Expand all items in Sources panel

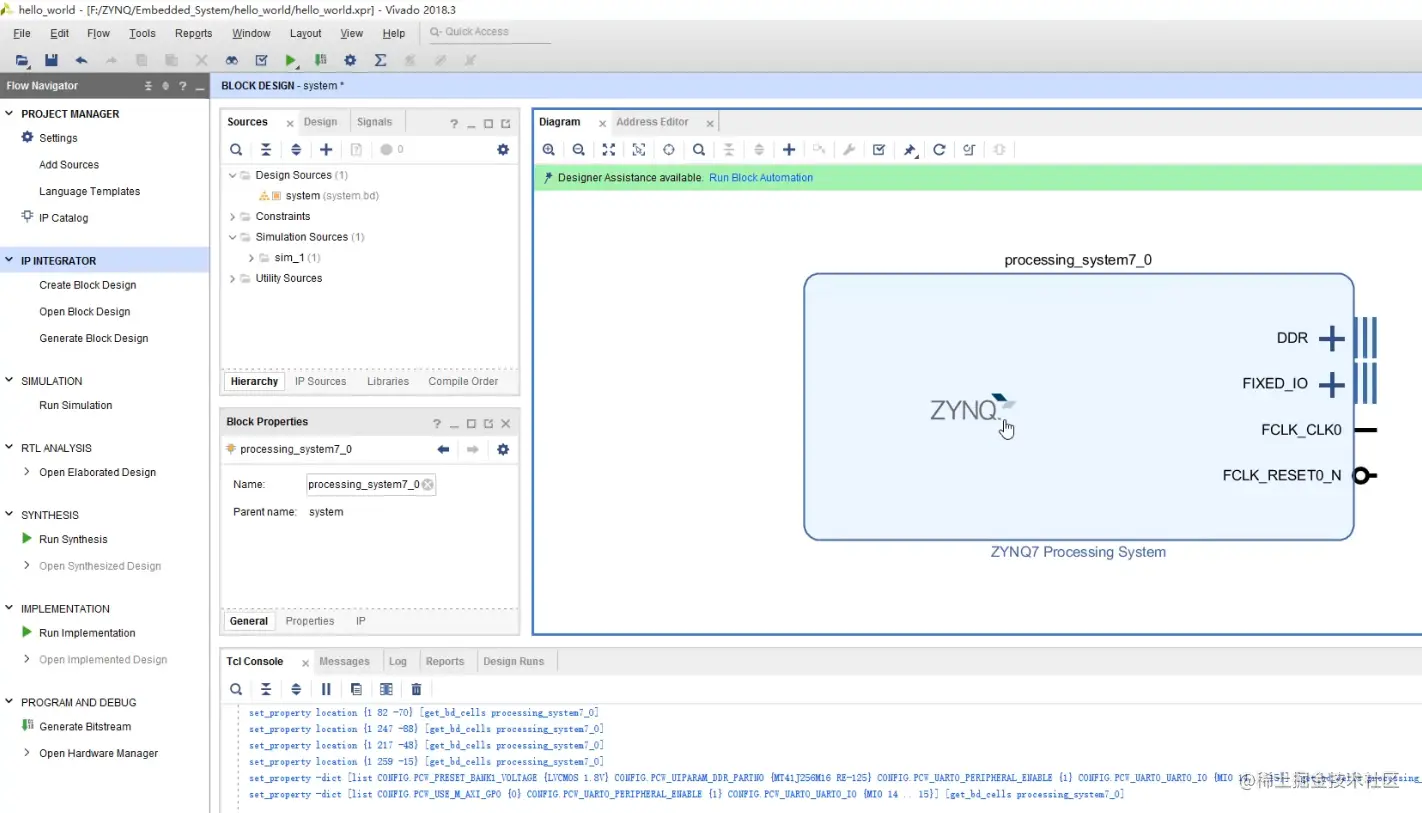coord(296,150)
